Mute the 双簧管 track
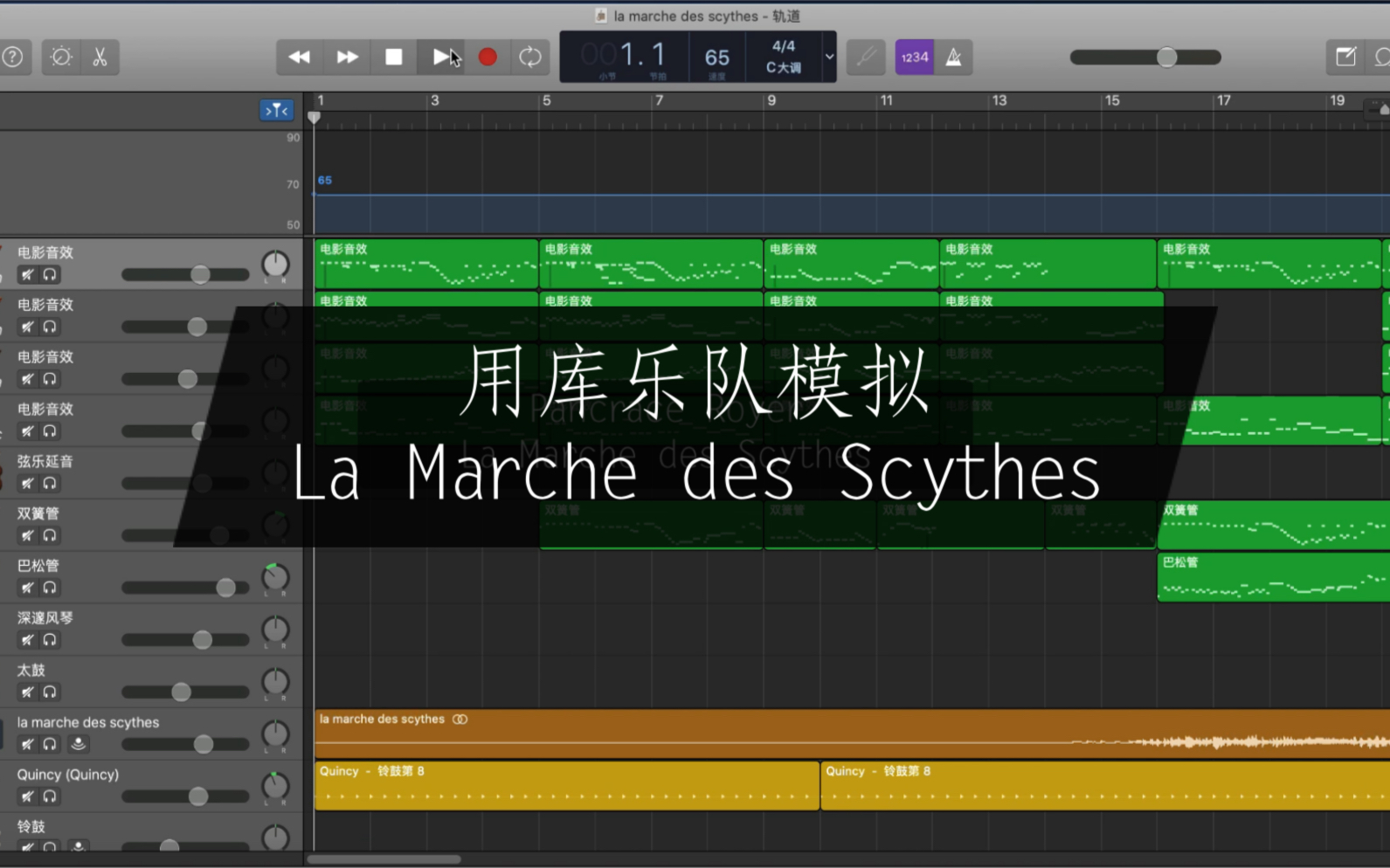 tap(28, 535)
